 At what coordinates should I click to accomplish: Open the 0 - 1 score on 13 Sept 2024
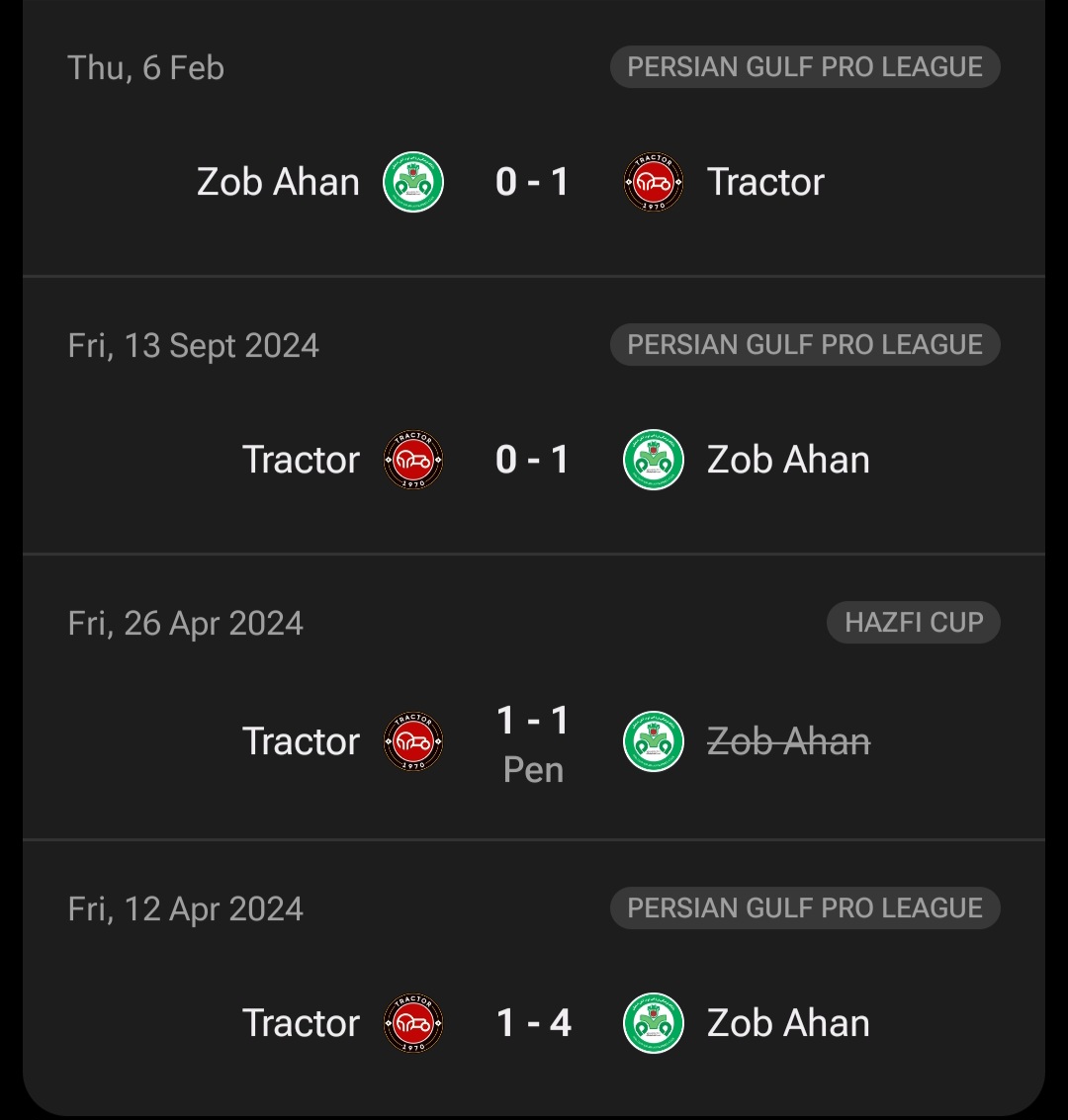[x=533, y=460]
